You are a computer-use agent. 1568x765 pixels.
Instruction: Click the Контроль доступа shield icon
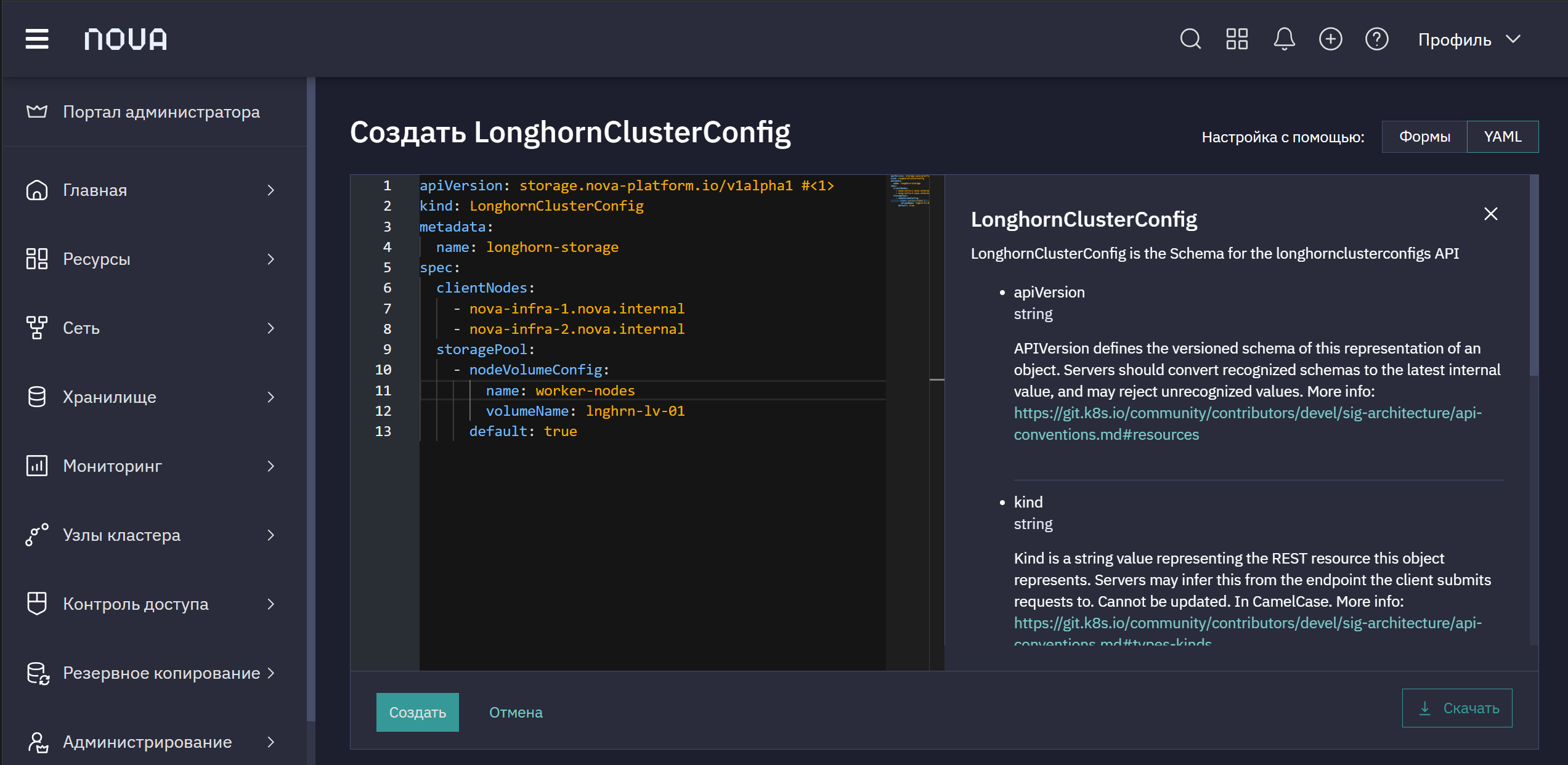coord(37,604)
